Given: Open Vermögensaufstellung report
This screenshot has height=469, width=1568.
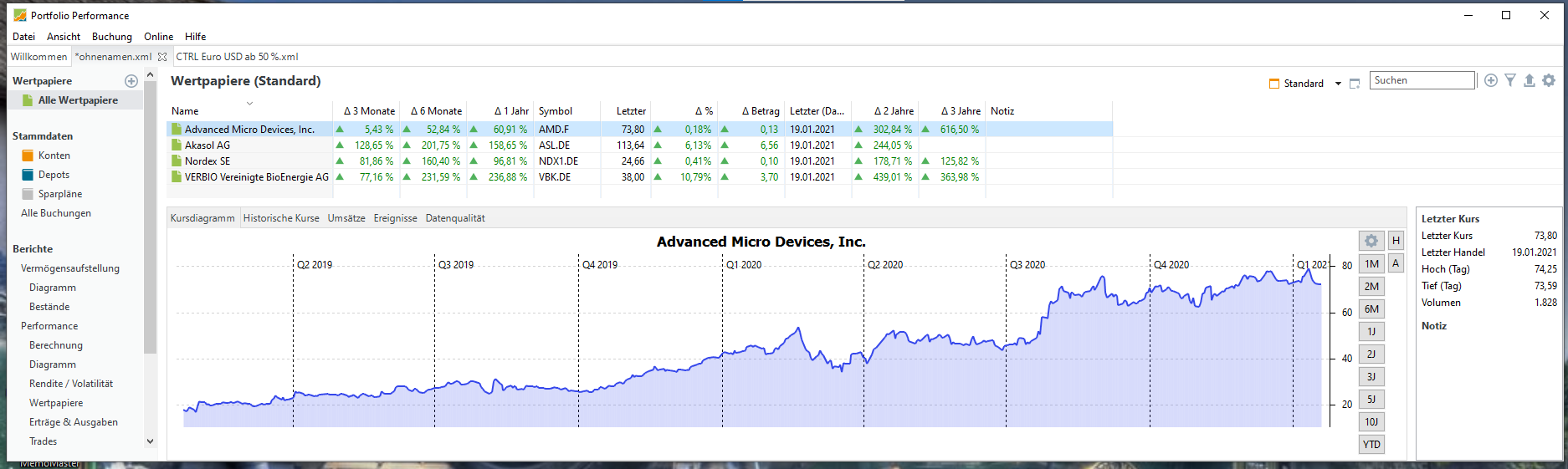Looking at the screenshot, I should [x=70, y=268].
